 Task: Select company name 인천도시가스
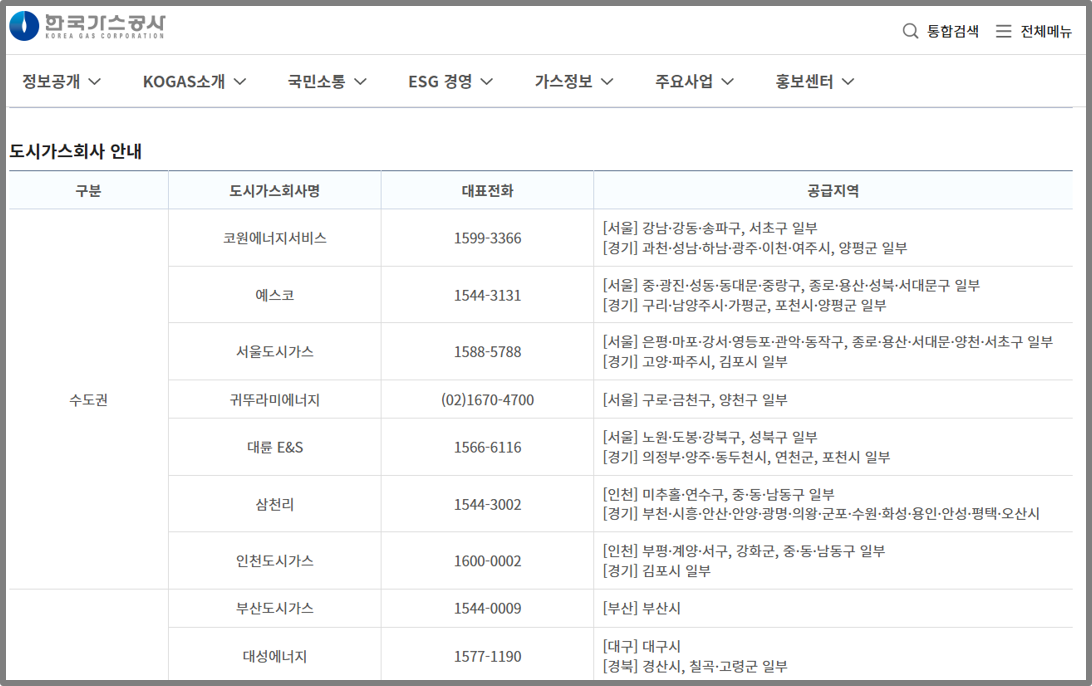point(274,561)
